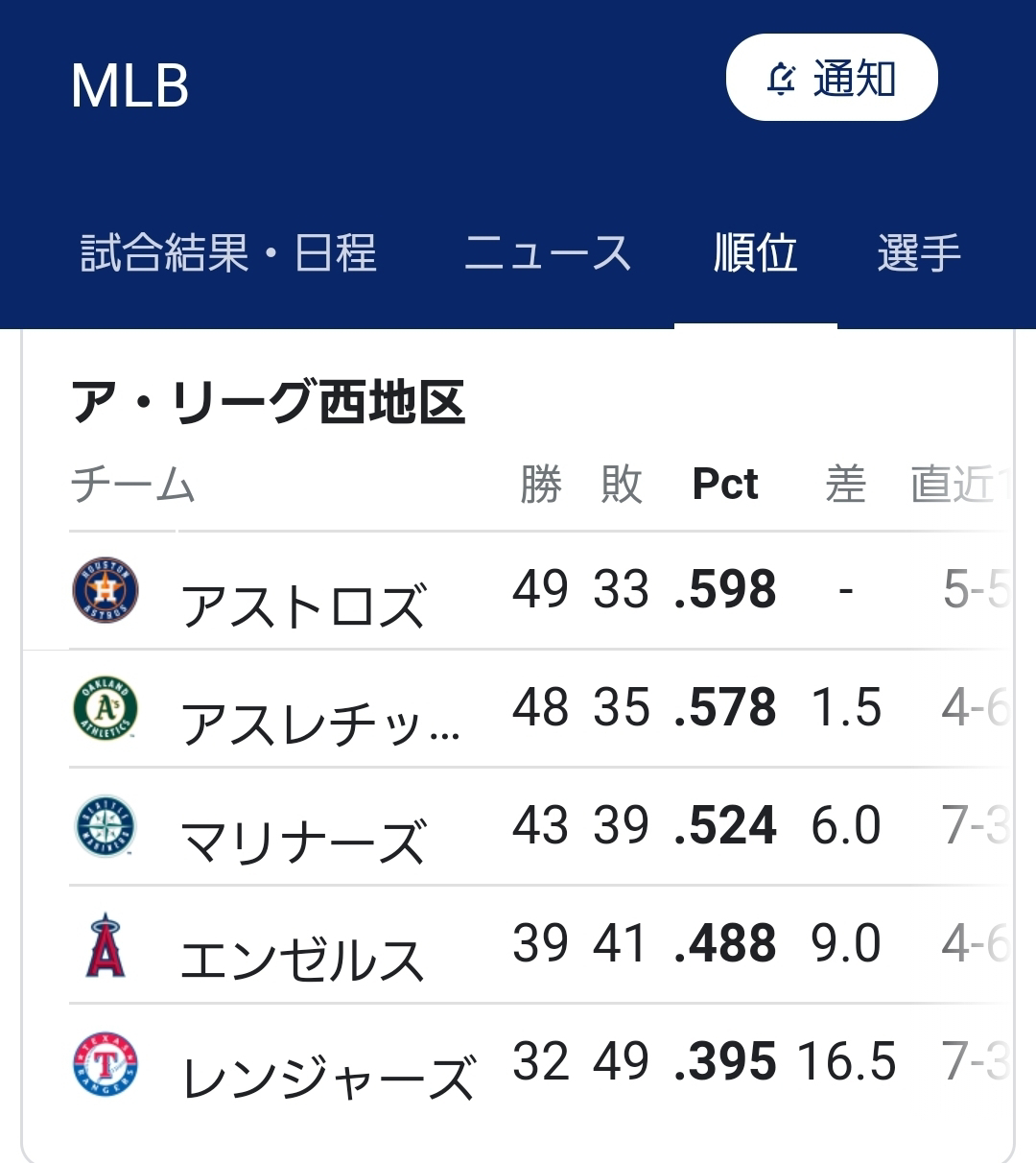Tap the Astros team logo
This screenshot has width=1036, height=1163.
(x=106, y=590)
